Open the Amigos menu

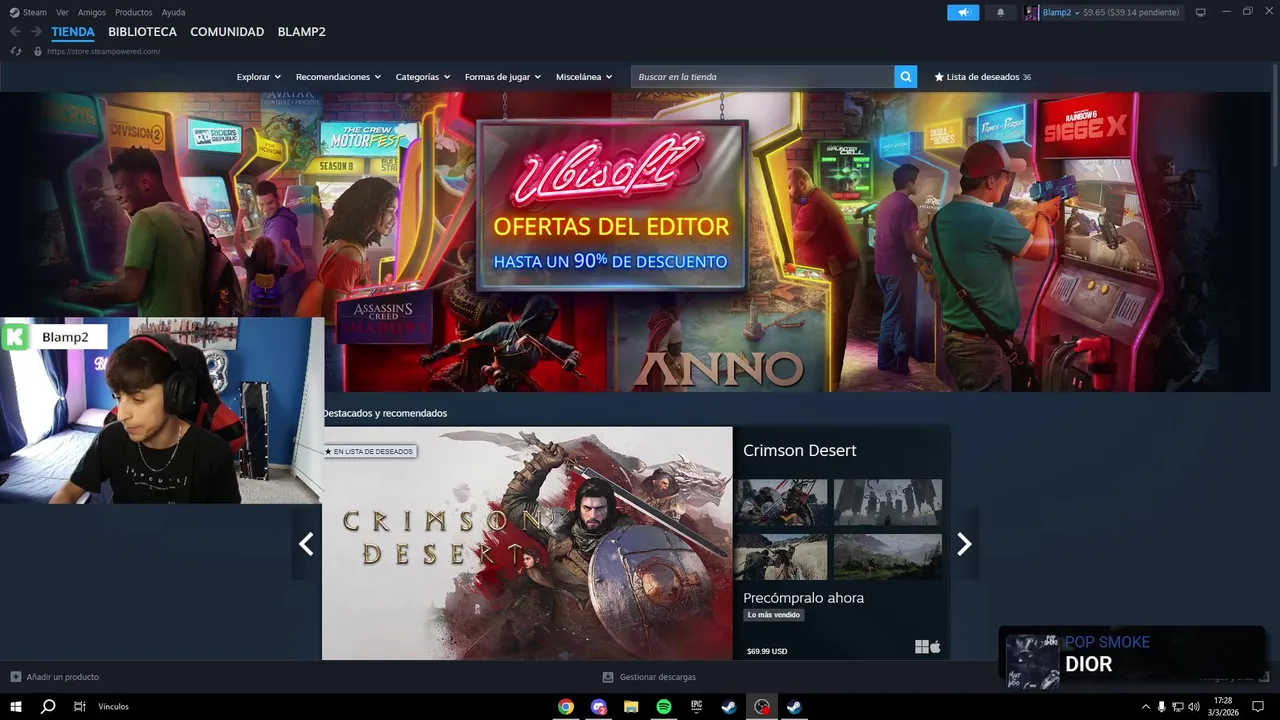92,12
